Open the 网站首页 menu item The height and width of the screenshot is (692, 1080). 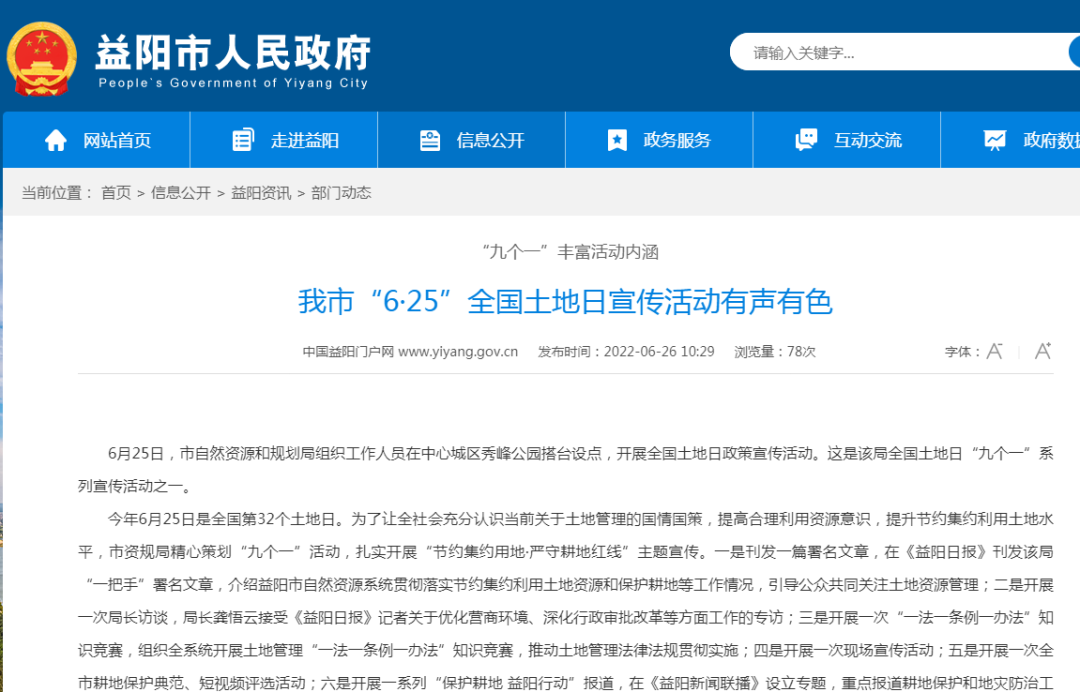[x=117, y=141]
